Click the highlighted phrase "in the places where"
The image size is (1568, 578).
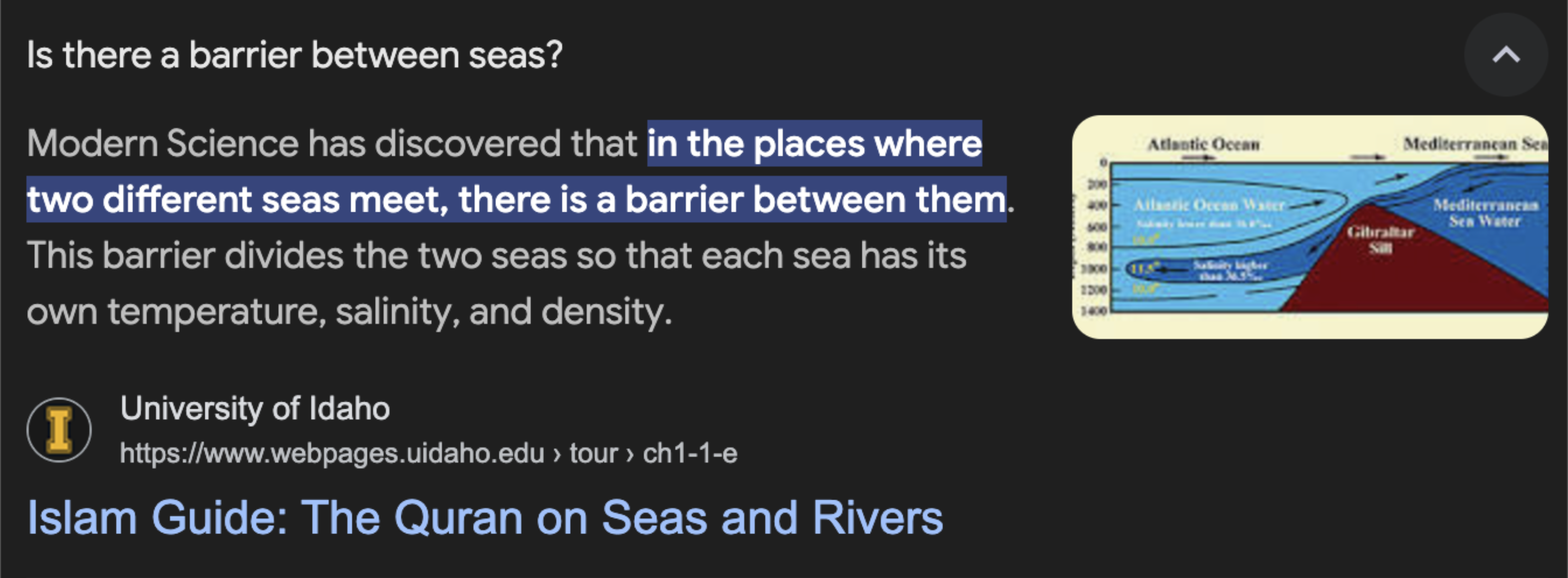(x=814, y=144)
